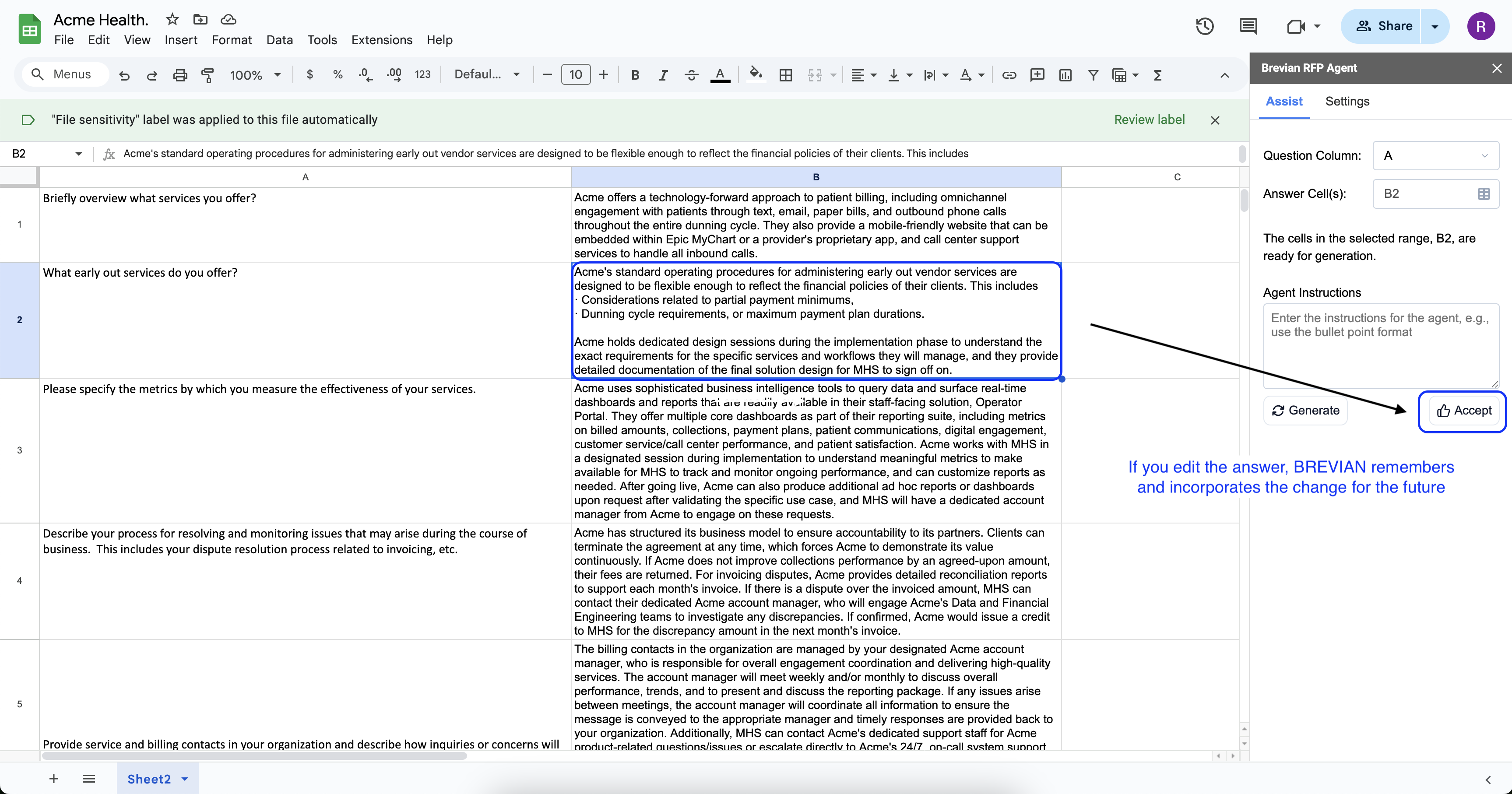Open the File menu
This screenshot has width=1512, height=794.
pyautogui.click(x=63, y=40)
